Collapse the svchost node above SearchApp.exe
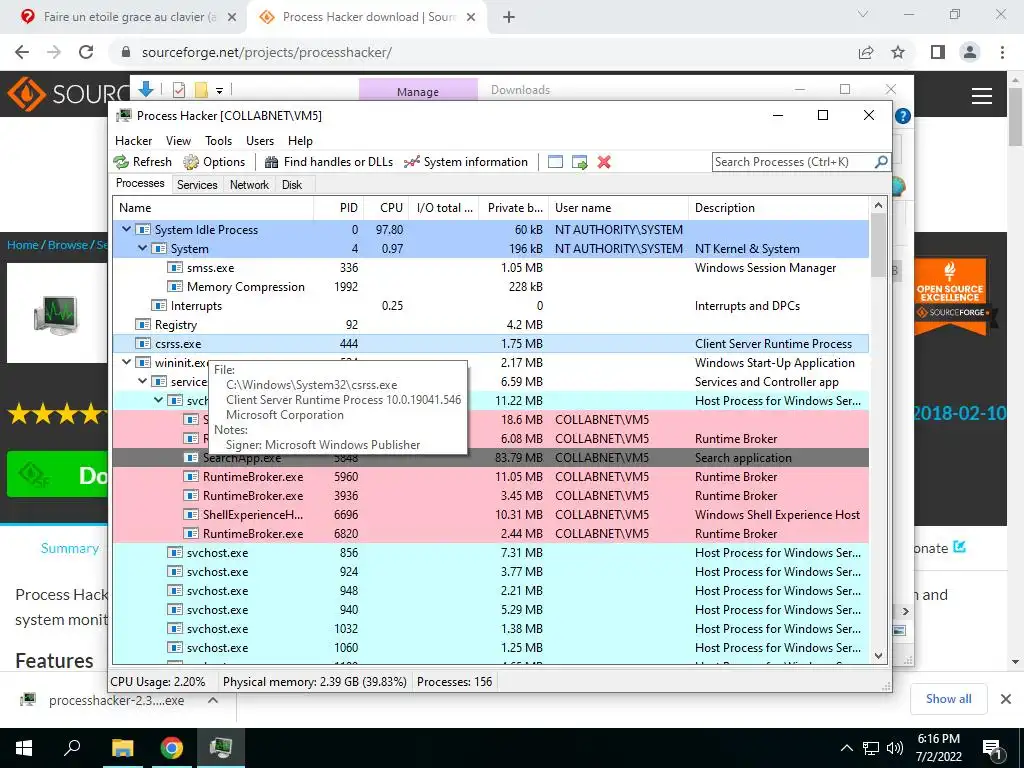The width and height of the screenshot is (1024, 768). [159, 400]
